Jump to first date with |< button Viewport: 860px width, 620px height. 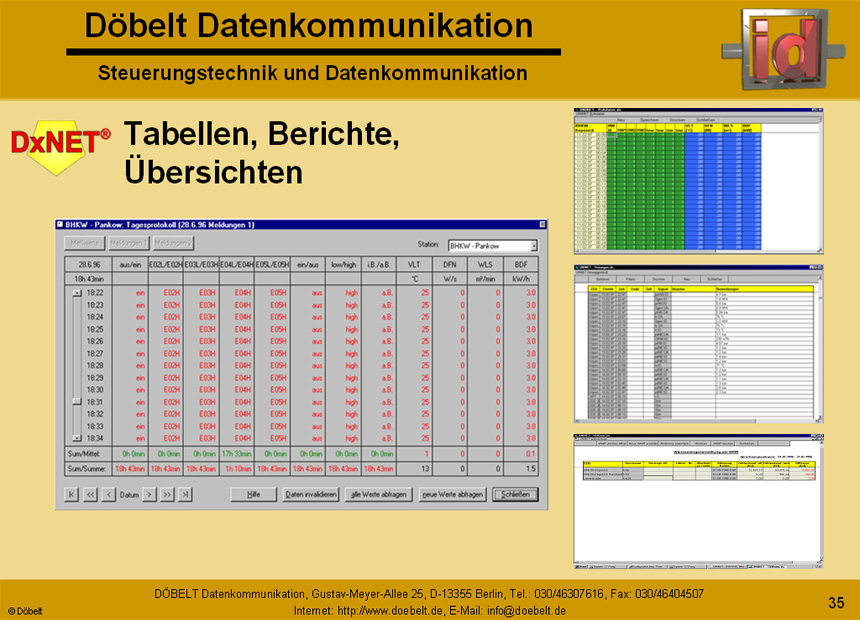[71, 494]
